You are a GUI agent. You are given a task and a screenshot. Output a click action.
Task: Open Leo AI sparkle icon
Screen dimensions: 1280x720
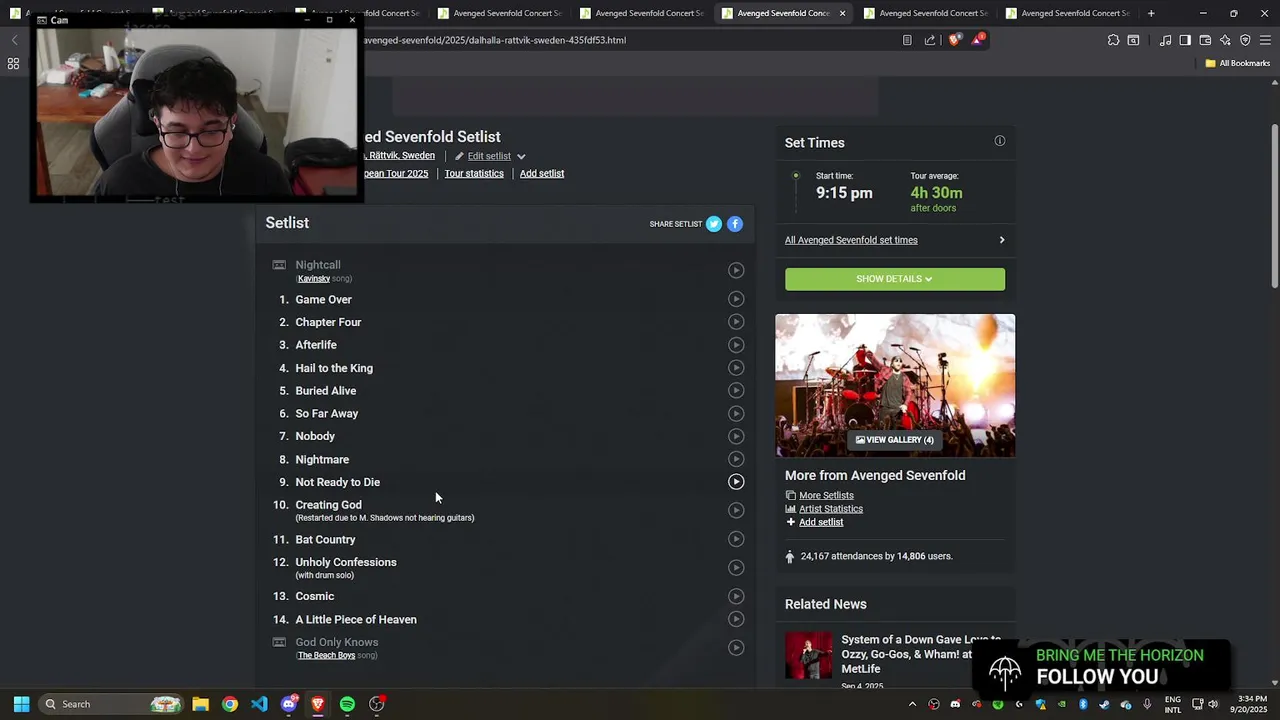click(x=1225, y=40)
